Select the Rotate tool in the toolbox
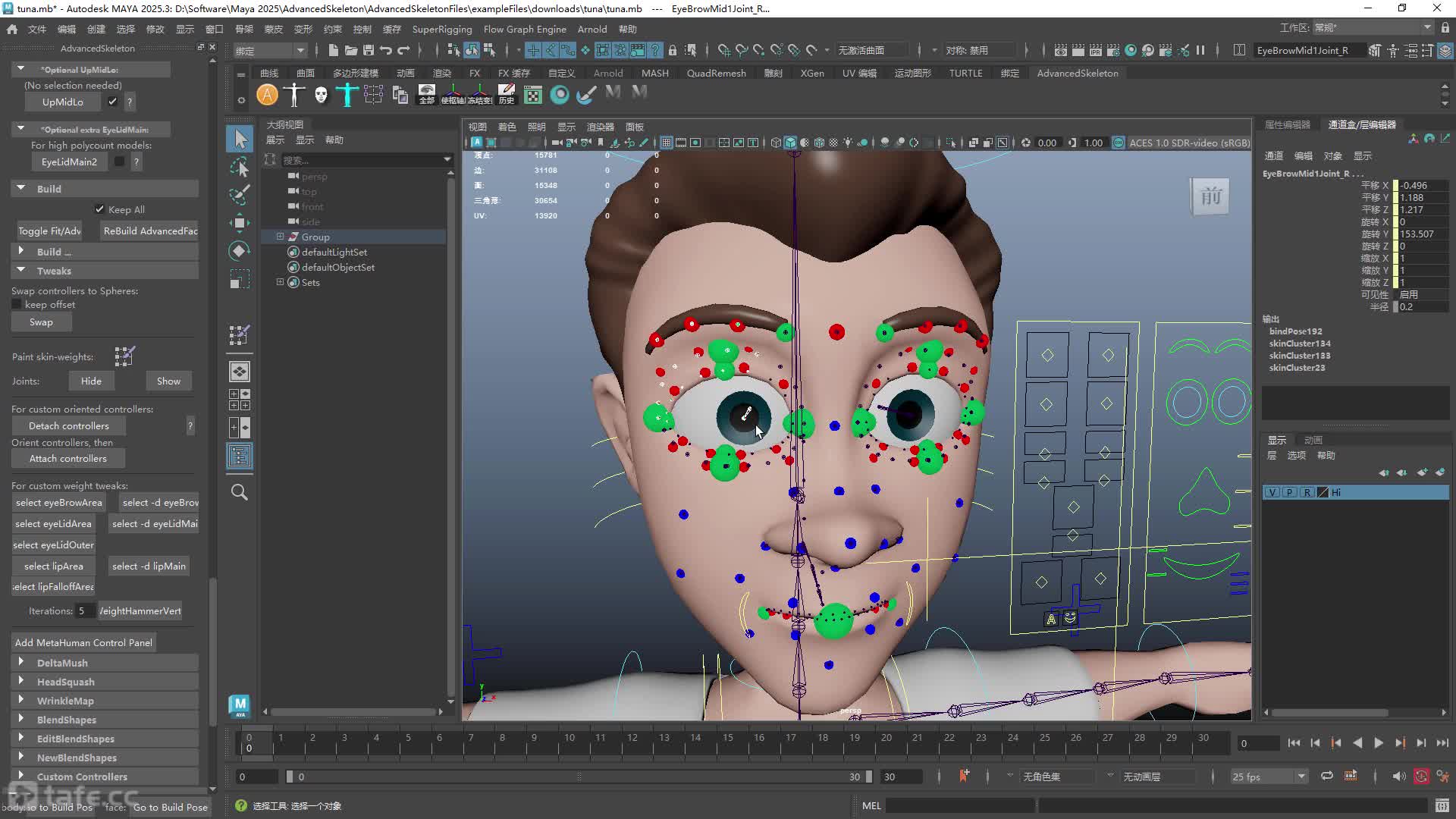This screenshot has width=1456, height=819. (240, 251)
